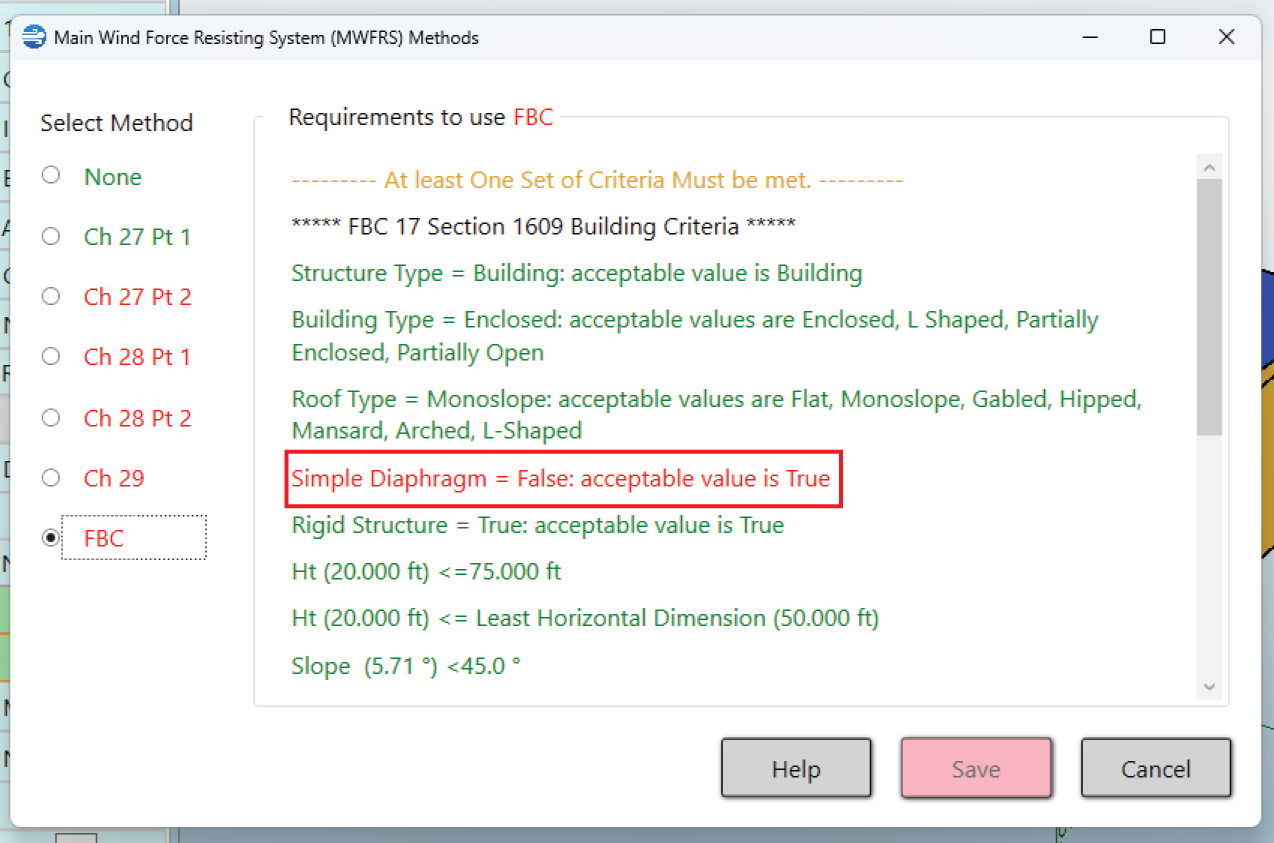Click the MWFRS app icon in title bar
1274x843 pixels.
pyautogui.click(x=34, y=38)
